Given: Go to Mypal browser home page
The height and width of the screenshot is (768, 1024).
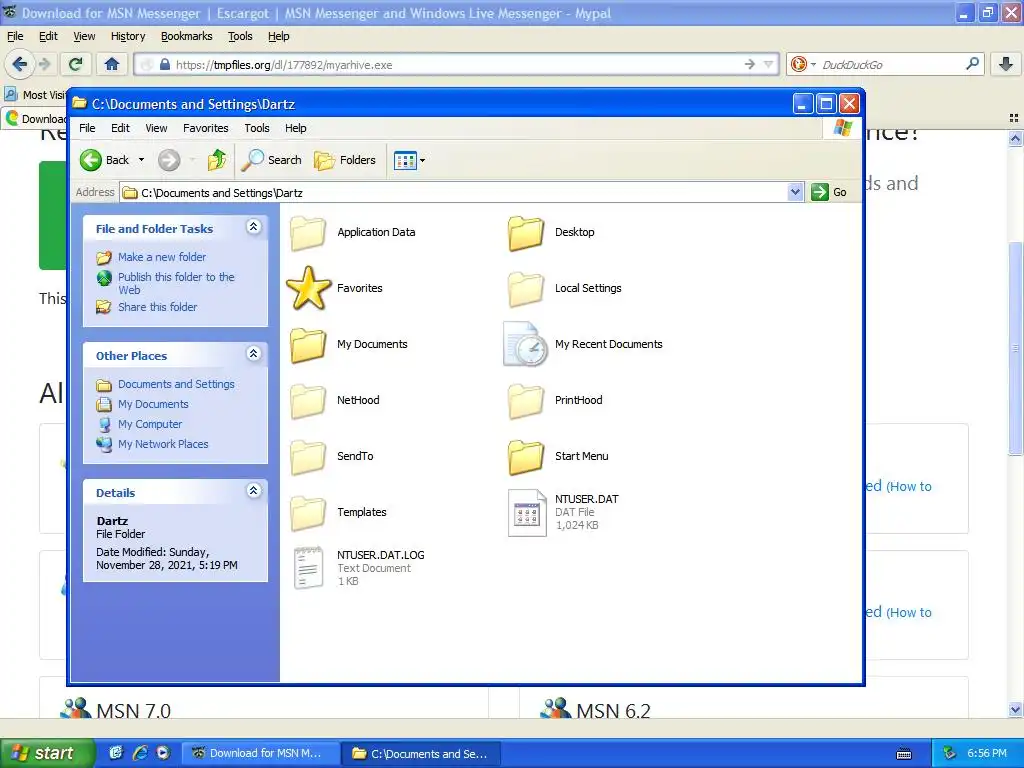Looking at the screenshot, I should [x=112, y=64].
